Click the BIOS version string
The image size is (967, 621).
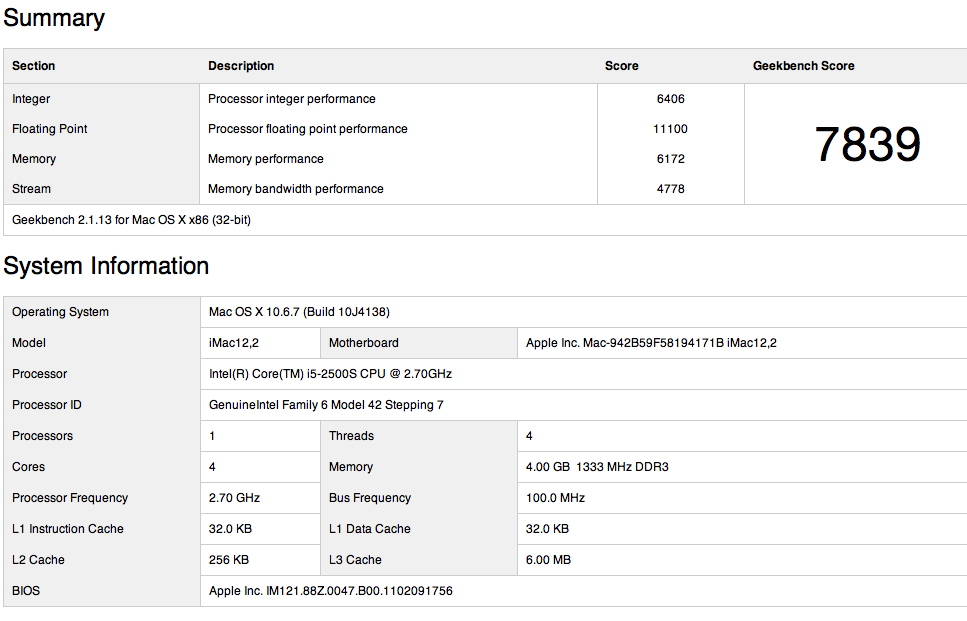tap(330, 591)
